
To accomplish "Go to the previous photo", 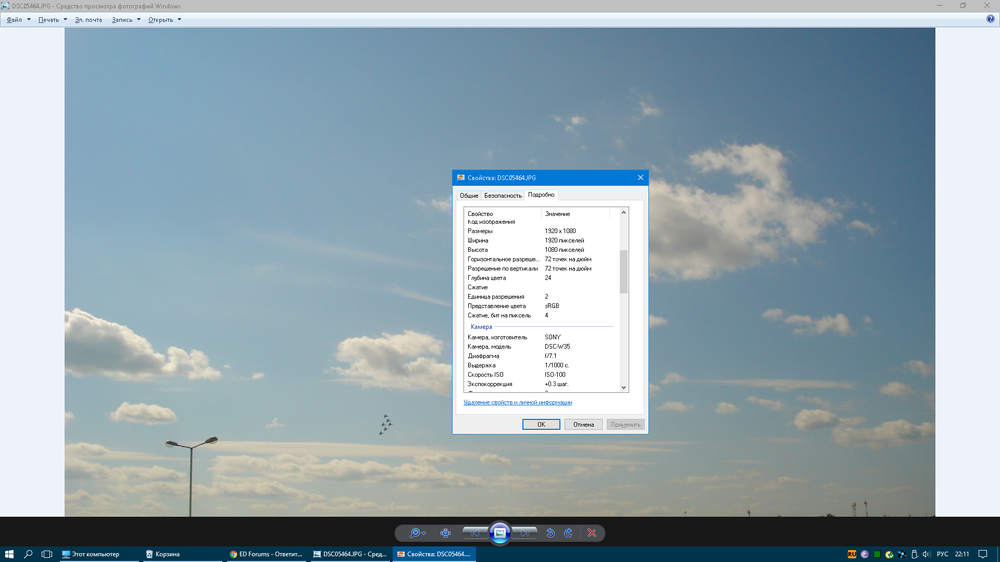I will click(475, 533).
